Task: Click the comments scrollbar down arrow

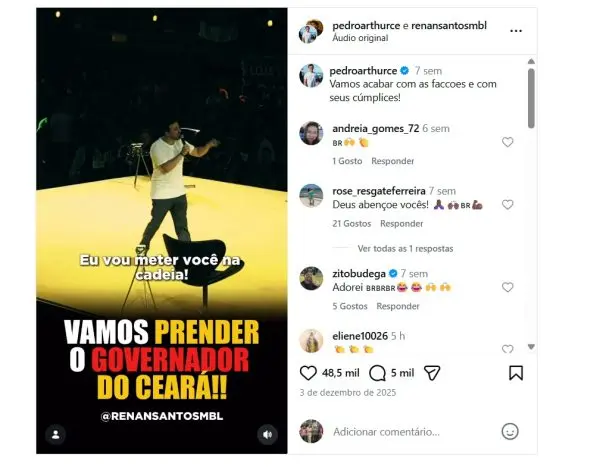Action: [531, 346]
